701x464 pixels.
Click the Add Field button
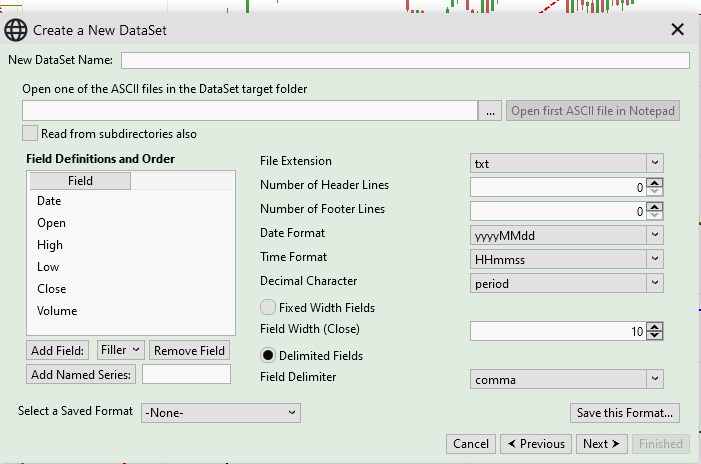(x=57, y=350)
